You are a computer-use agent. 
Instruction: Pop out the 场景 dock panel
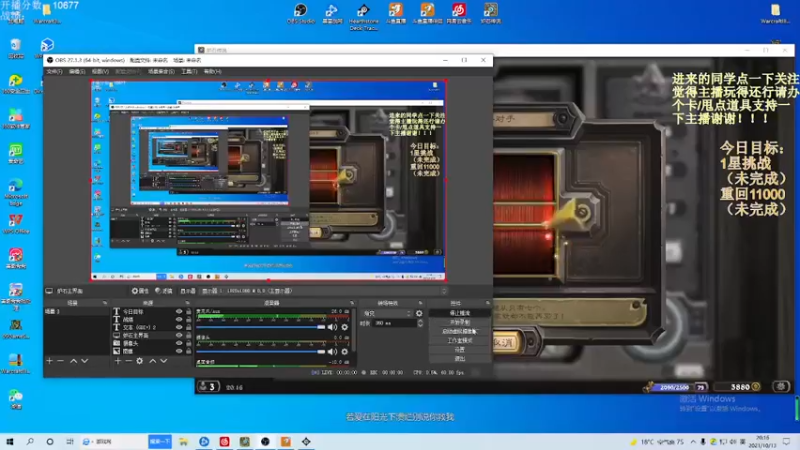105,303
